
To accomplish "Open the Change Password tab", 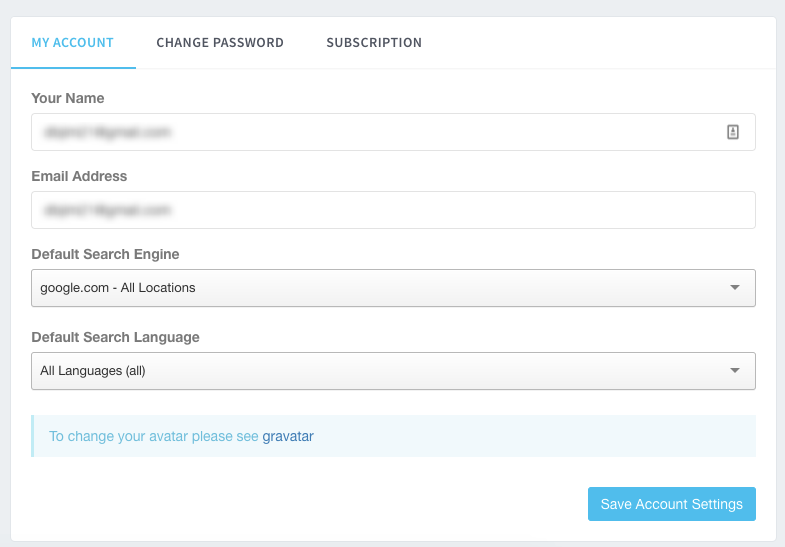I will (x=220, y=43).
